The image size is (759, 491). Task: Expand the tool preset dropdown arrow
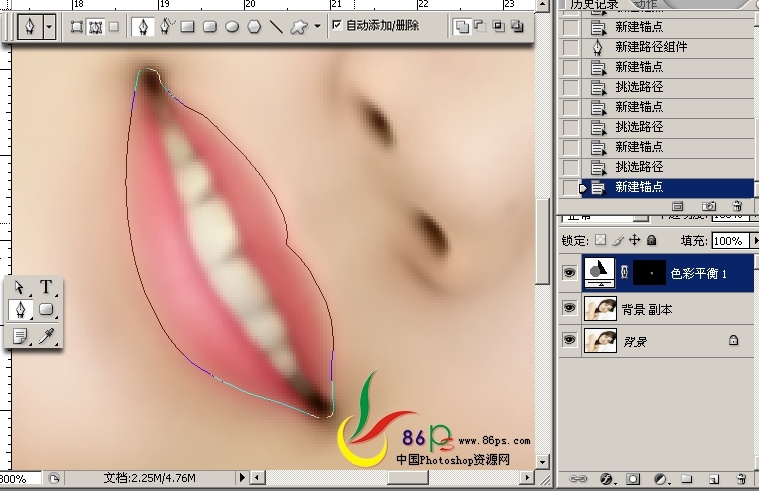pos(49,26)
